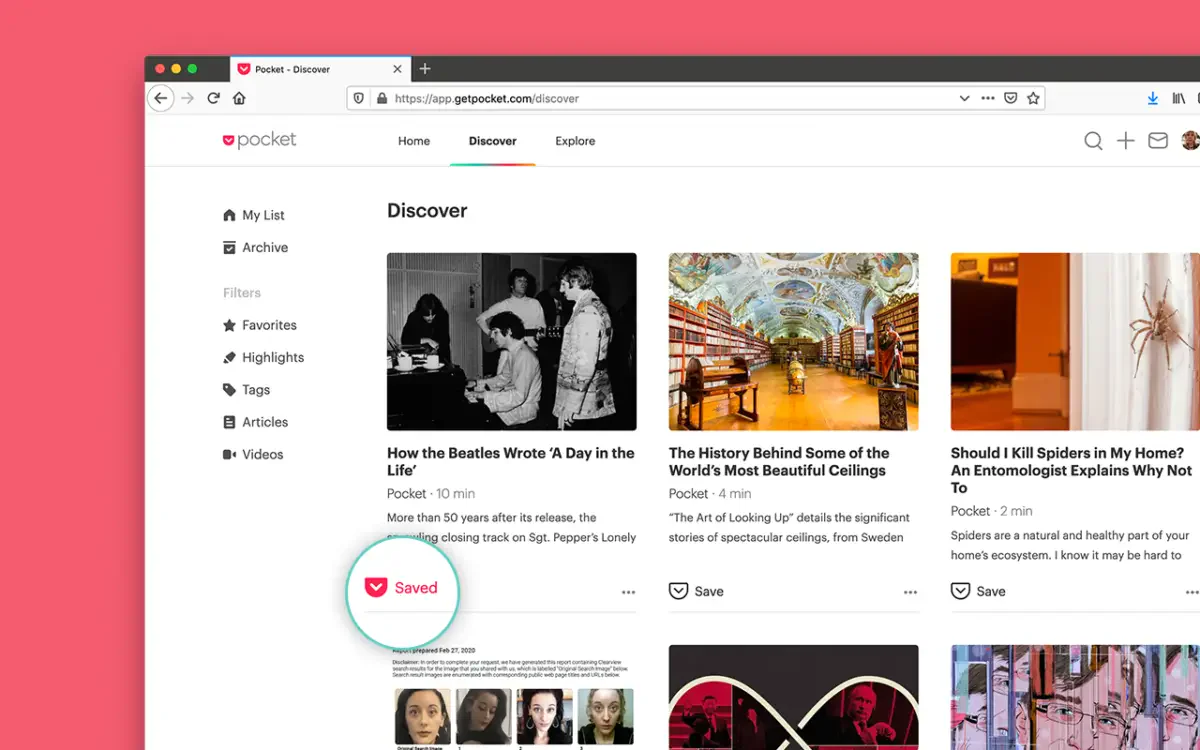This screenshot has width=1200, height=750.
Task: Open the face search report thumbnail
Action: coord(512,697)
